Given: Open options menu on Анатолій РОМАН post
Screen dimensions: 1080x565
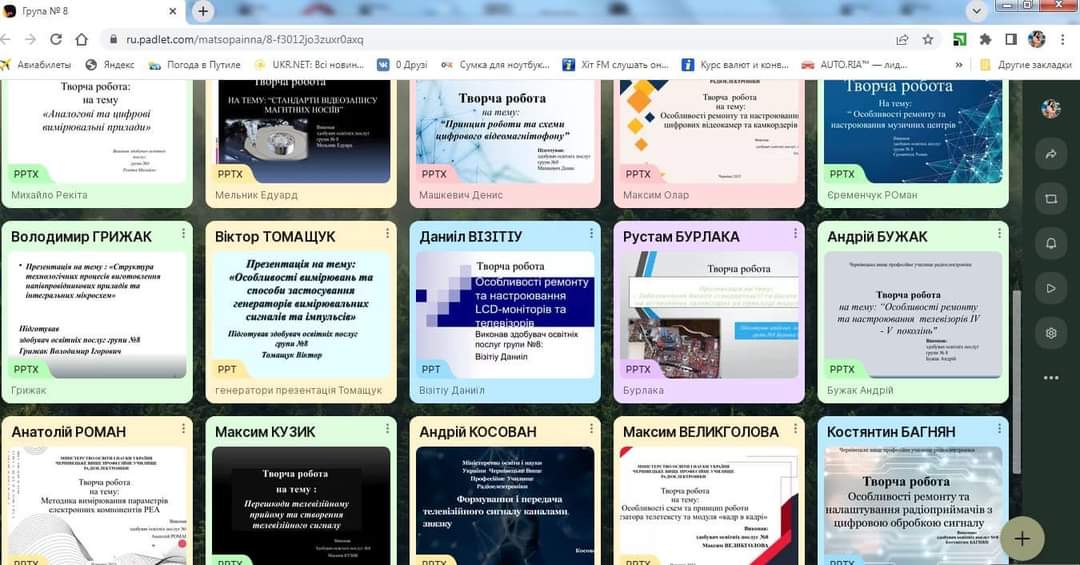Looking at the screenshot, I should point(183,429).
